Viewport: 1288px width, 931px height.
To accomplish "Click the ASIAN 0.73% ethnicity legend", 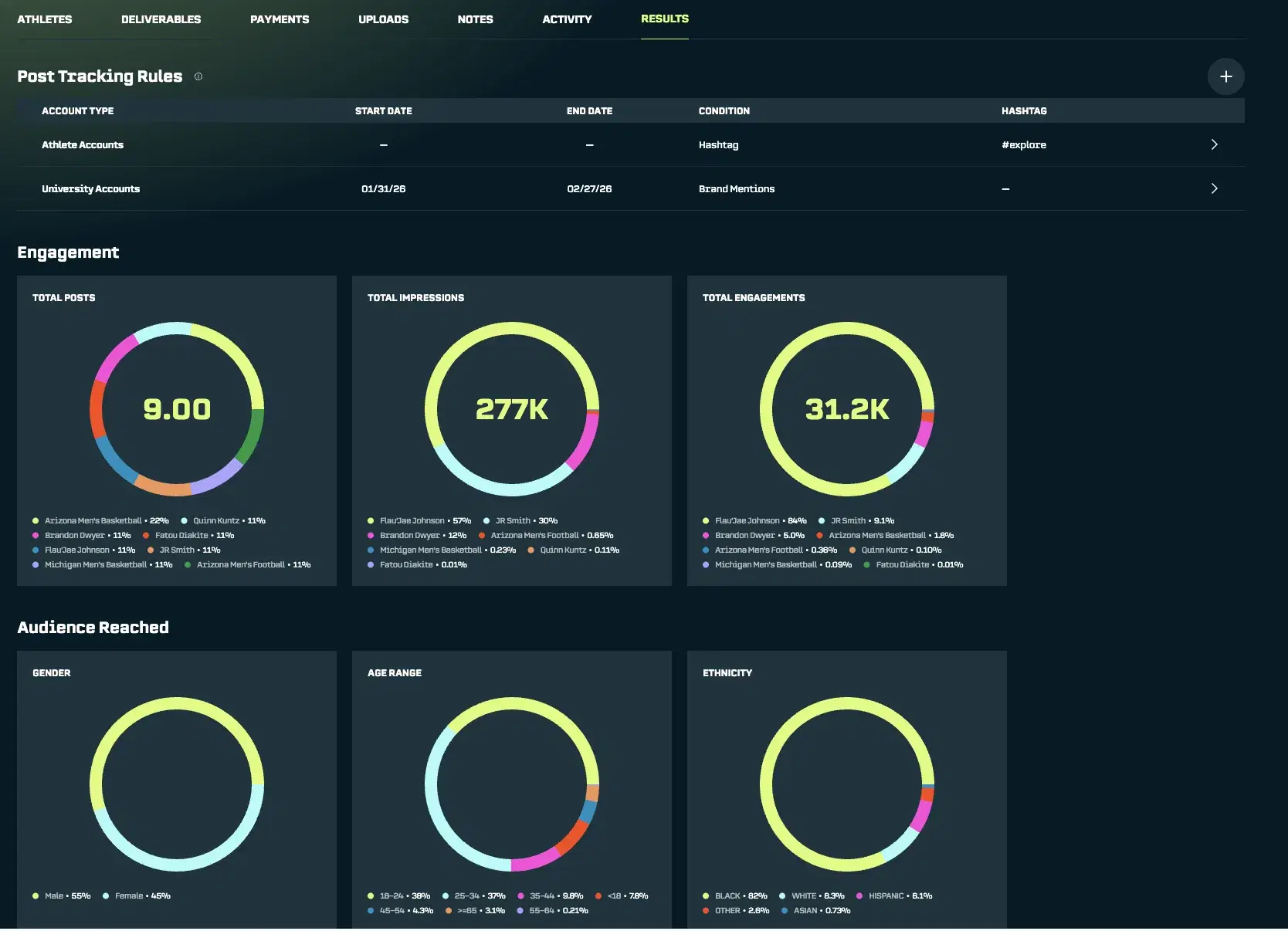I will (x=816, y=910).
